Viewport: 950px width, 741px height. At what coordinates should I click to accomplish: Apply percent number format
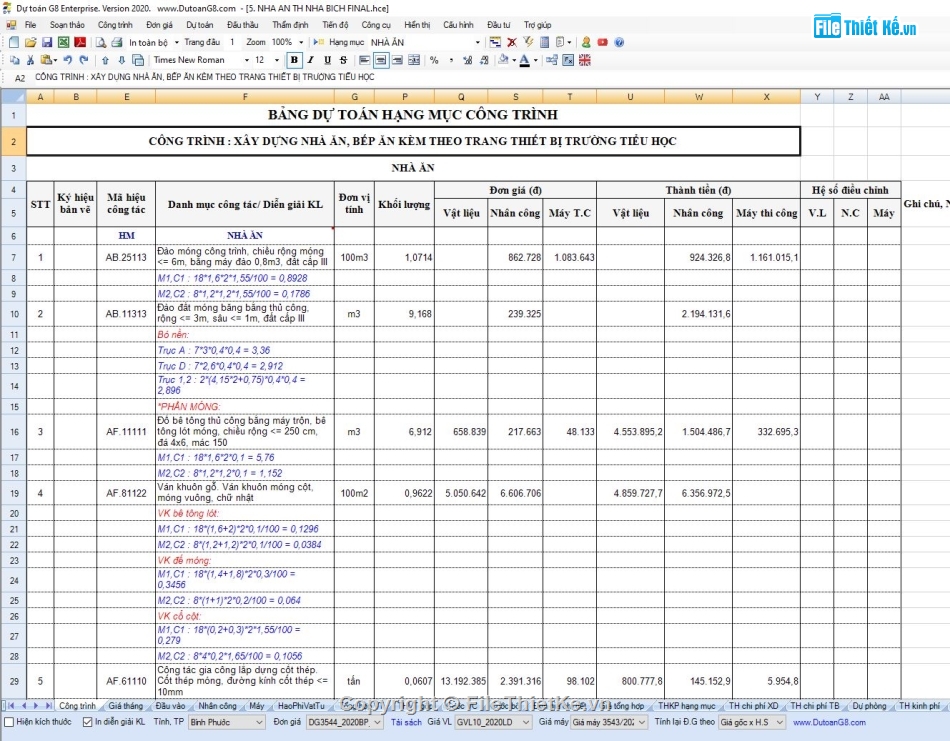coord(434,60)
